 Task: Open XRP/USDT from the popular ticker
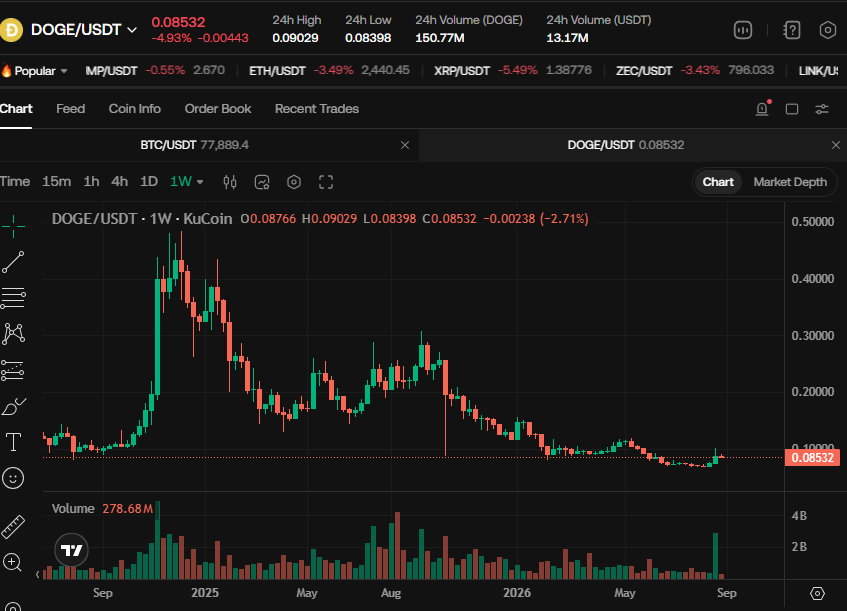pyautogui.click(x=513, y=71)
